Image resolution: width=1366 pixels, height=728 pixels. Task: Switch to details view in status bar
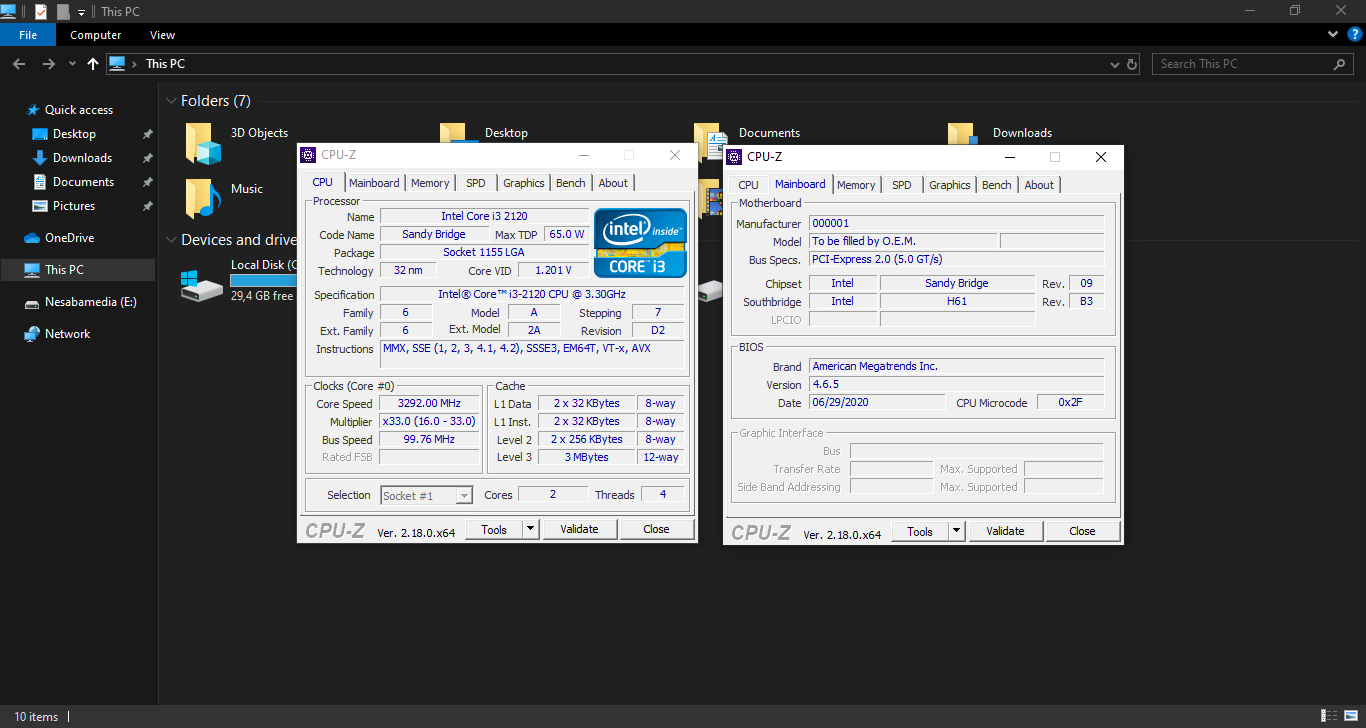(1329, 716)
